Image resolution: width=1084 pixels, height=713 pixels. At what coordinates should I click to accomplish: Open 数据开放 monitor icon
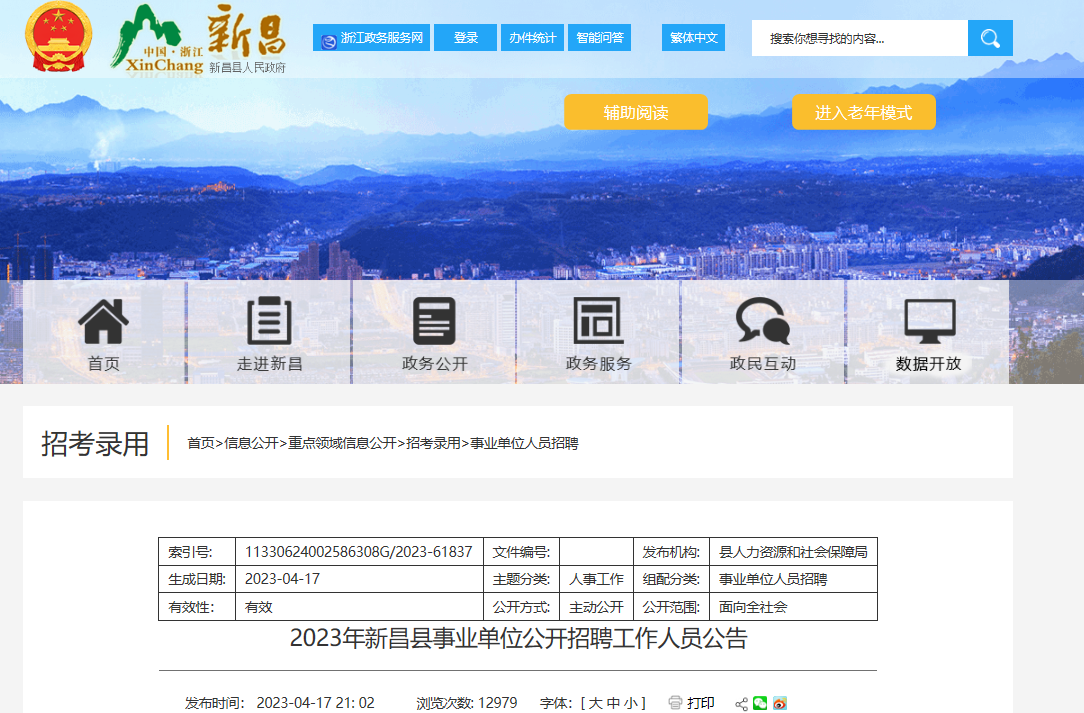tap(929, 322)
